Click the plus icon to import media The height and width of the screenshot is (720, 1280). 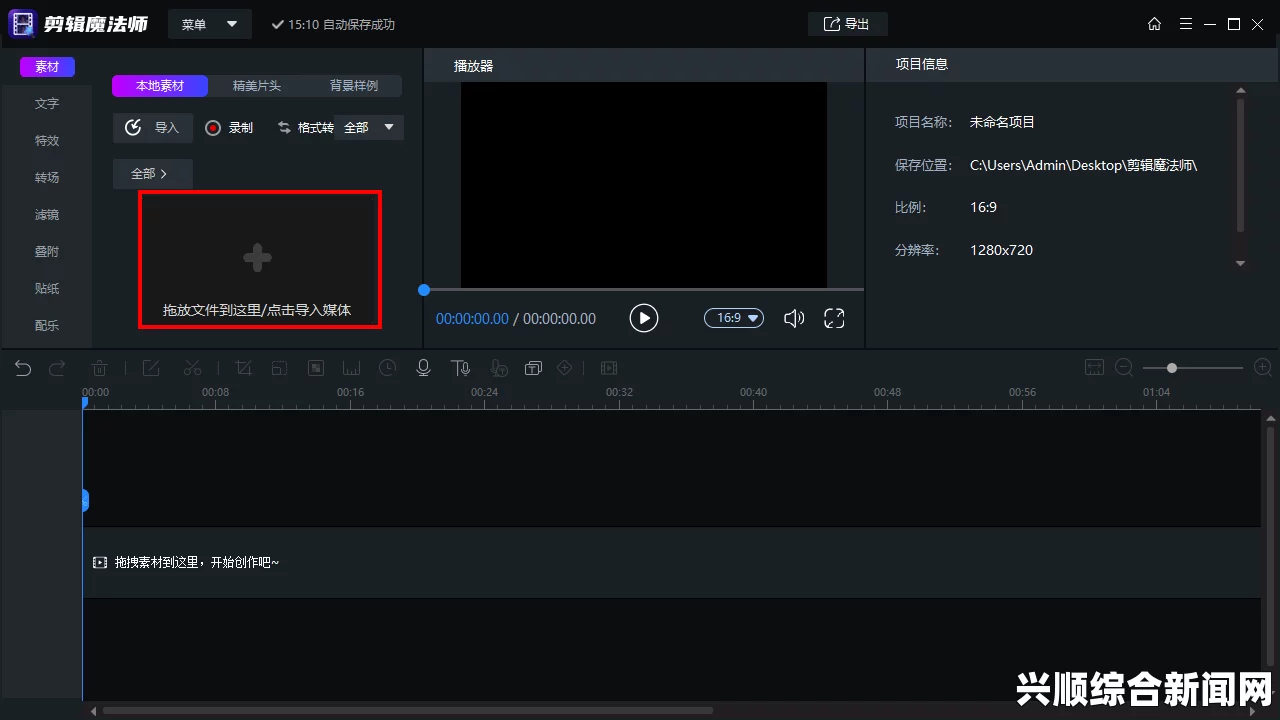[x=257, y=258]
